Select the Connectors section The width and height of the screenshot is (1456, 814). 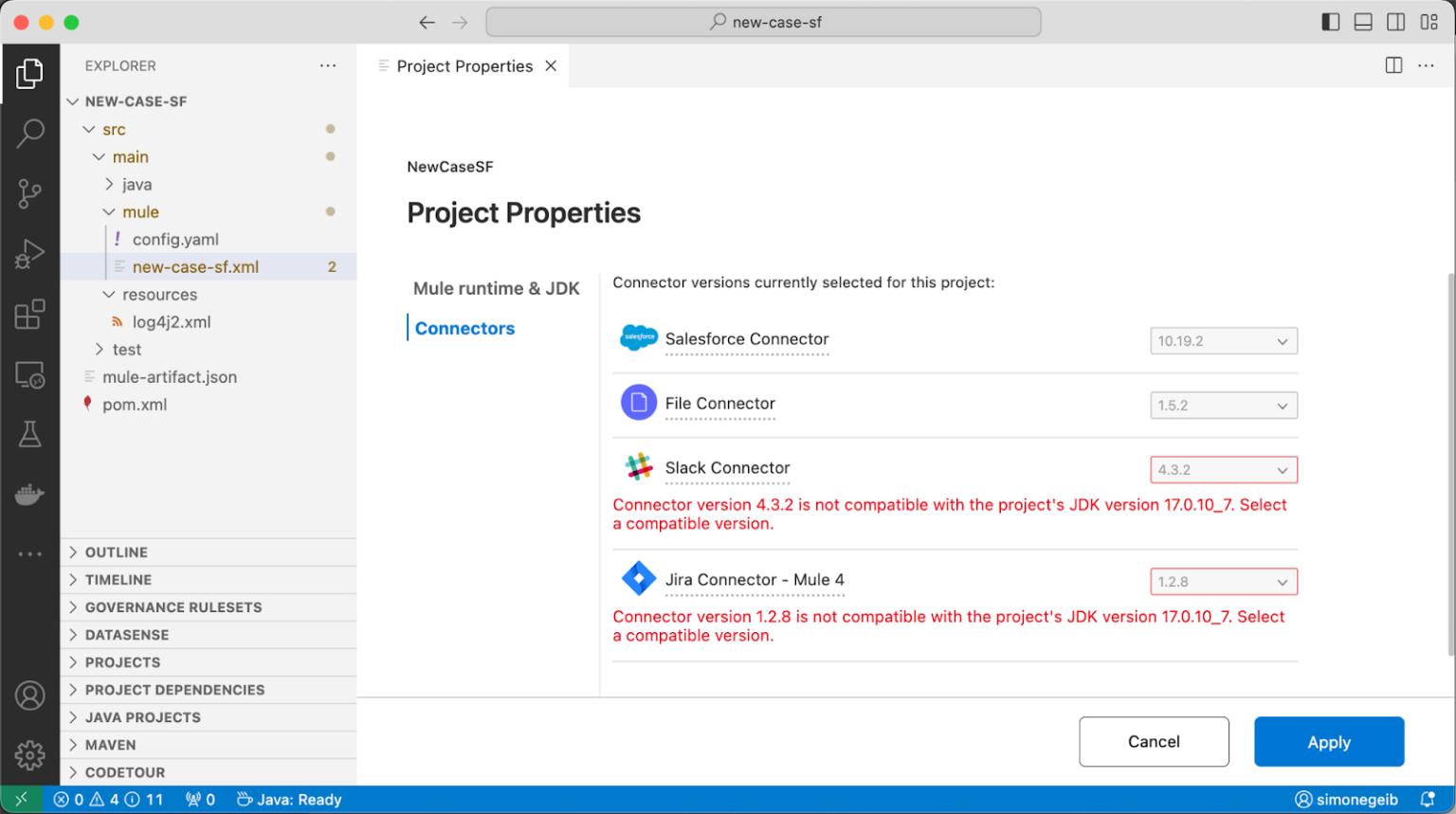464,328
